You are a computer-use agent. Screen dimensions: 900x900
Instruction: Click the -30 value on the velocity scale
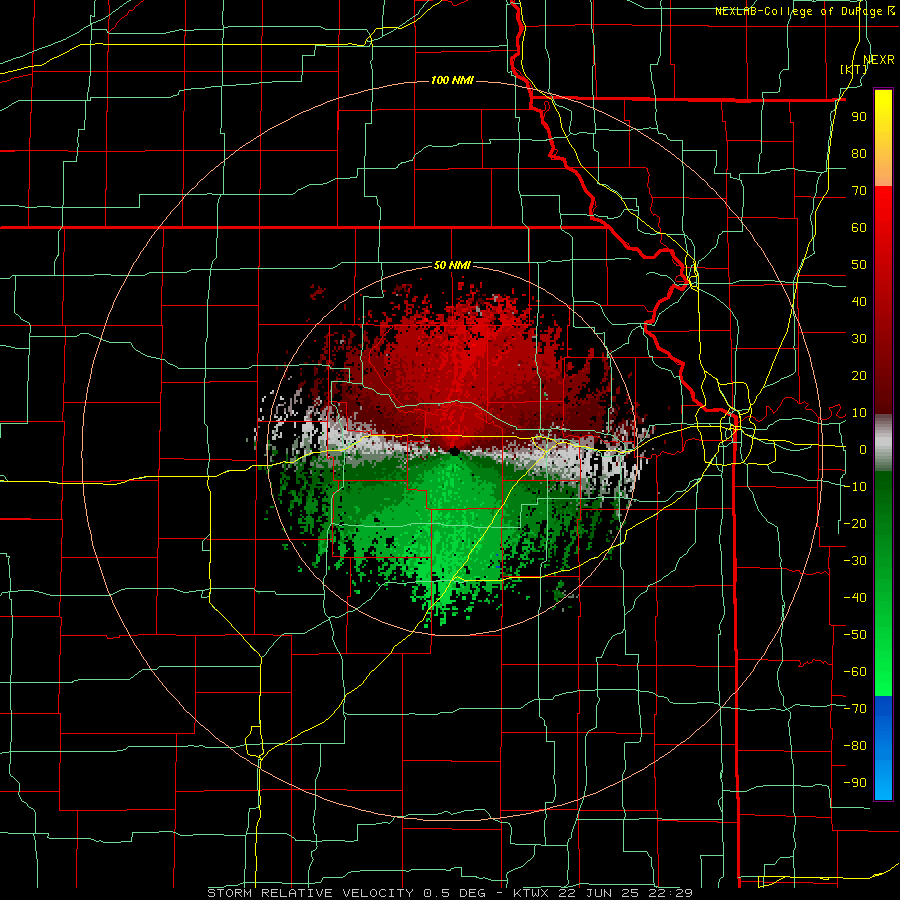point(855,560)
